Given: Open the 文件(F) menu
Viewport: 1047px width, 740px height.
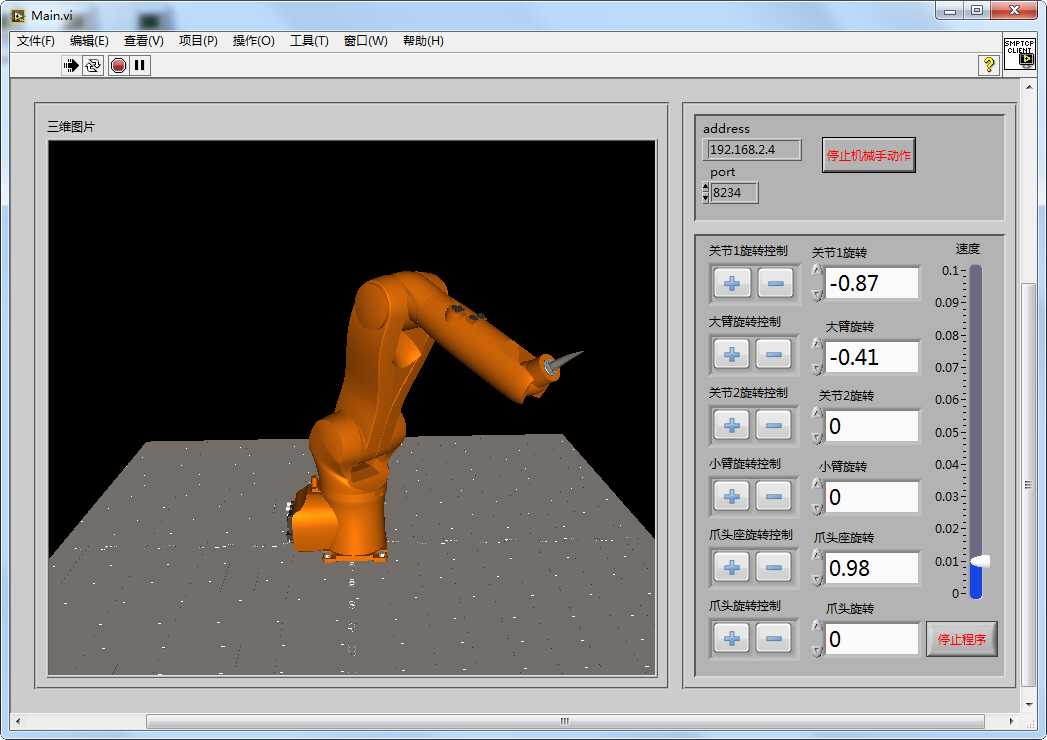Looking at the screenshot, I should 35,41.
